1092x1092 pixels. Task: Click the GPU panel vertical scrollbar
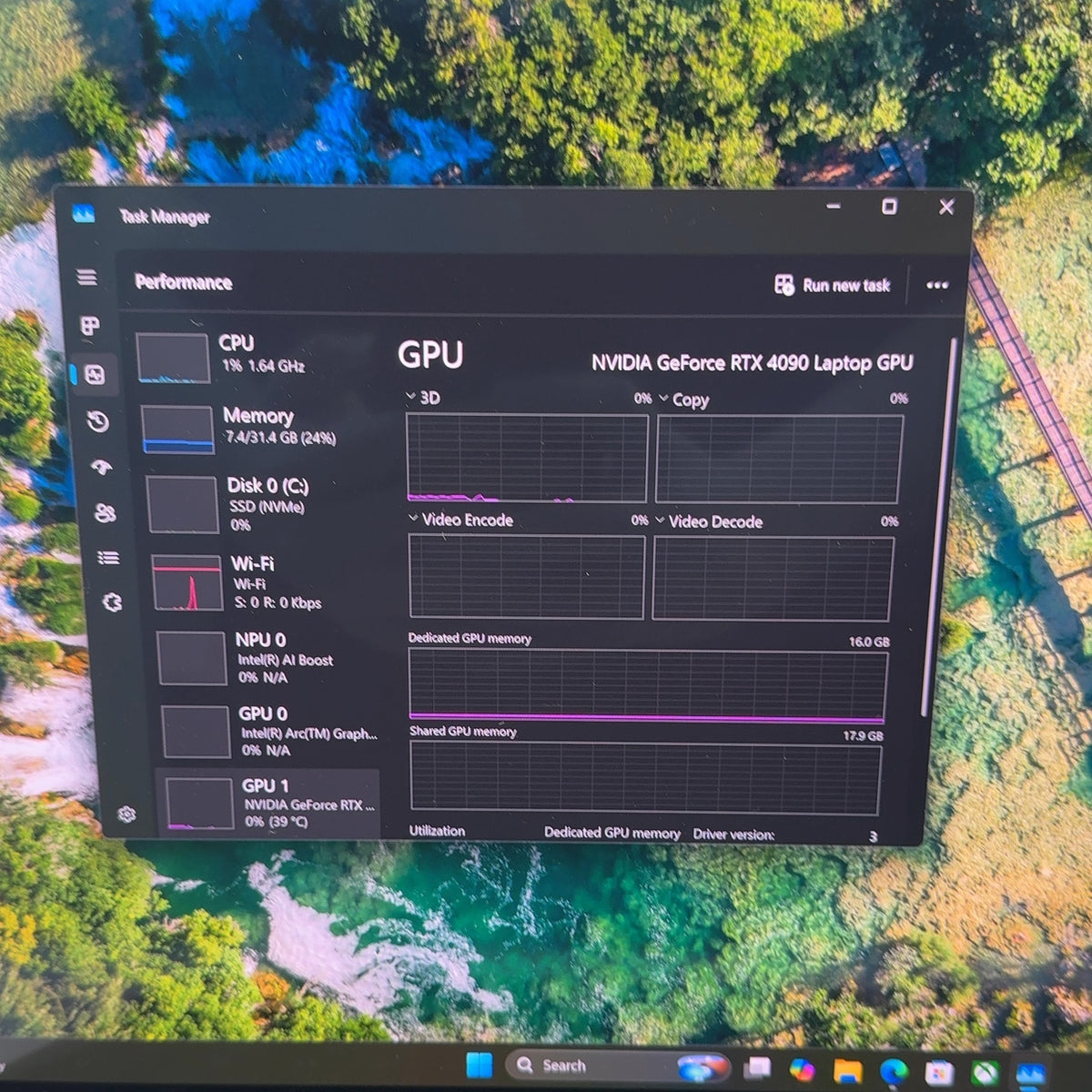(x=938, y=528)
